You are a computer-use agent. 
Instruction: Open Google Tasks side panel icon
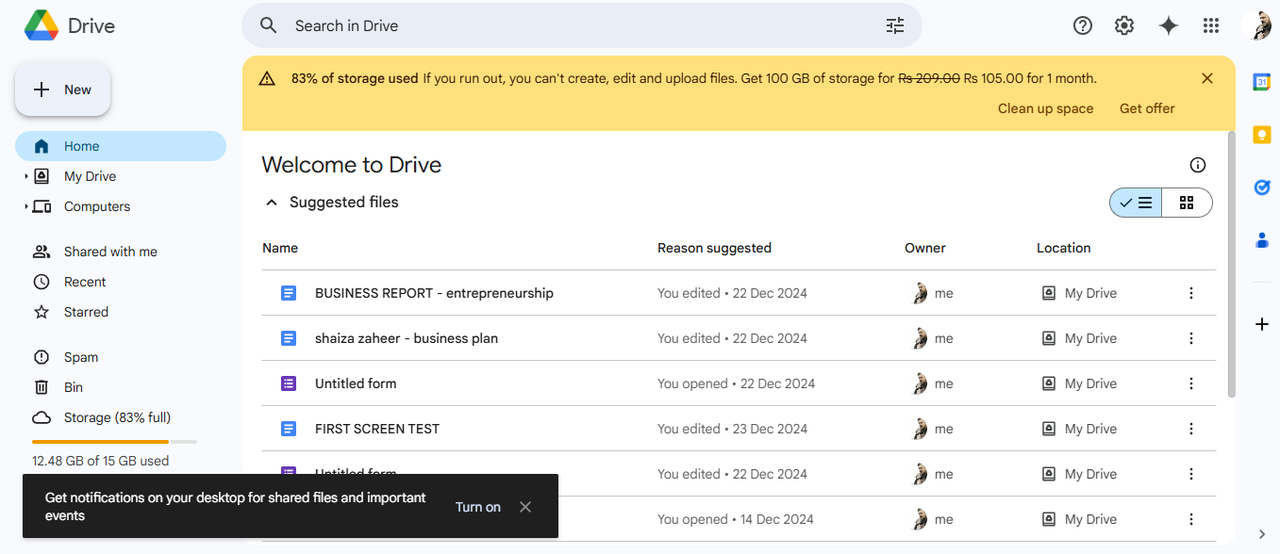pos(1262,187)
